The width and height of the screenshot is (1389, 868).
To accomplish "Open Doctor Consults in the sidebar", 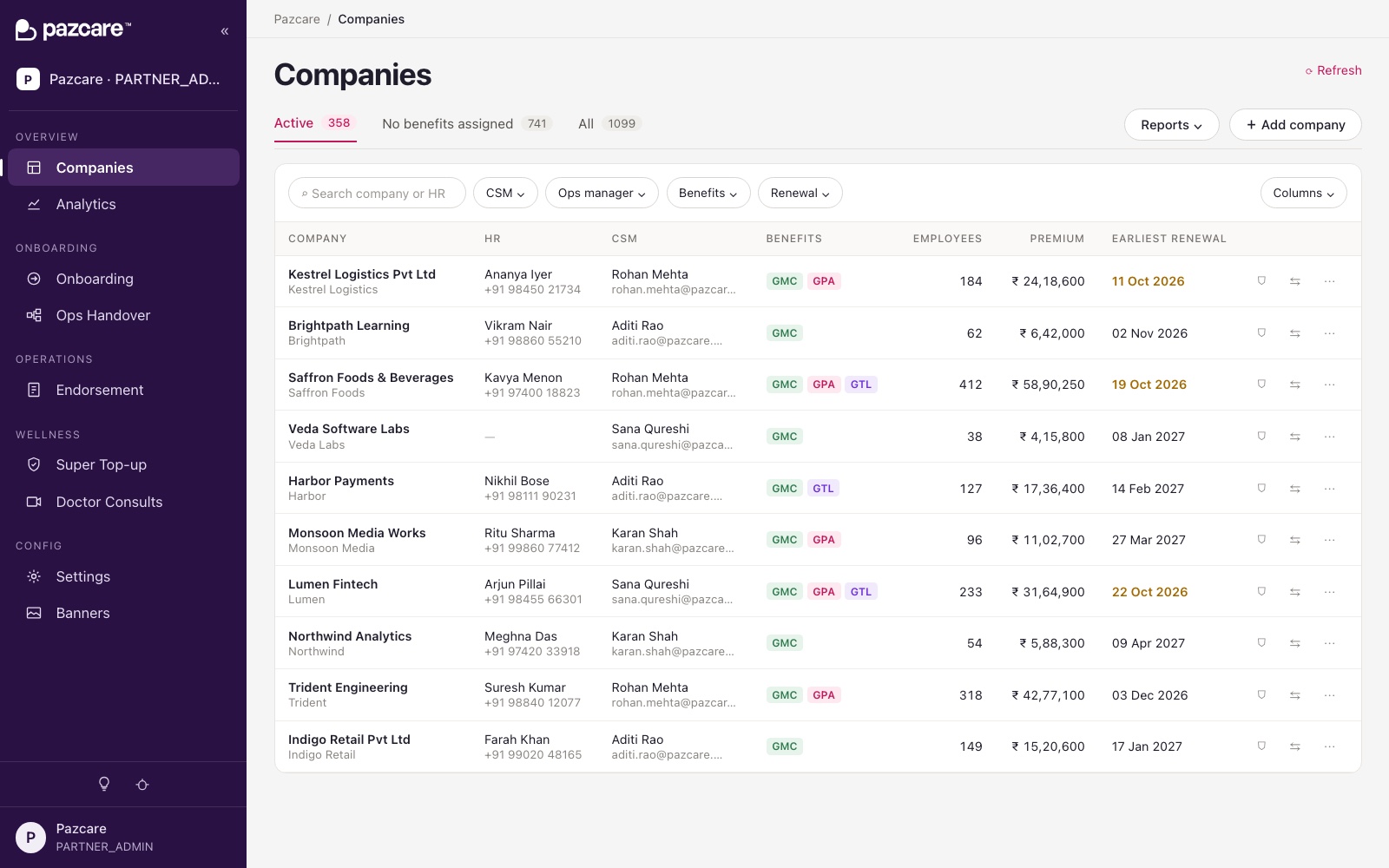I will pyautogui.click(x=123, y=502).
